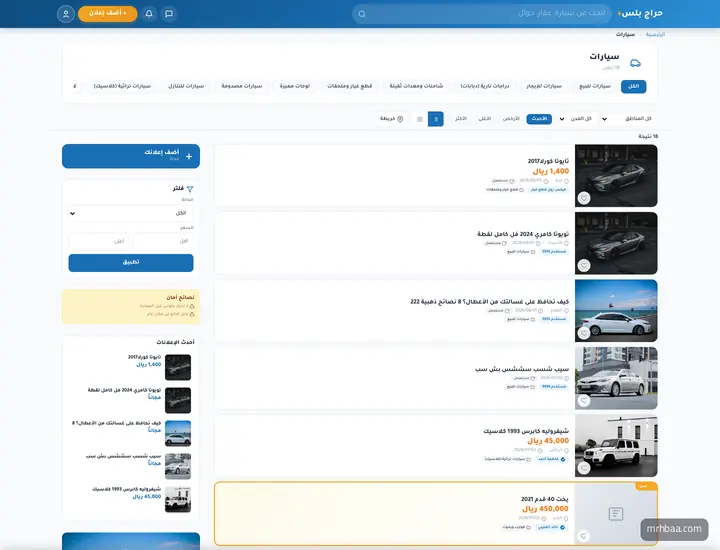Screen dimensions: 720x550
Task: Click the تطبيق apply filter button
Action: [x=131, y=263]
